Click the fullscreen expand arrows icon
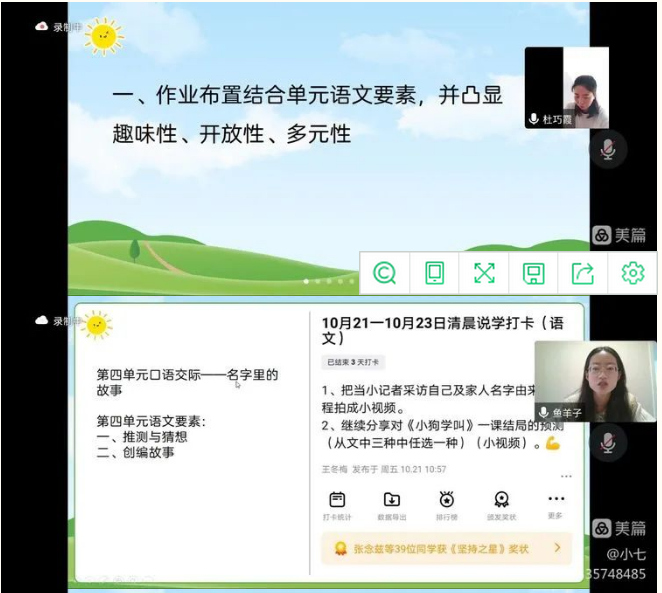The height and width of the screenshot is (593, 662). click(x=484, y=273)
